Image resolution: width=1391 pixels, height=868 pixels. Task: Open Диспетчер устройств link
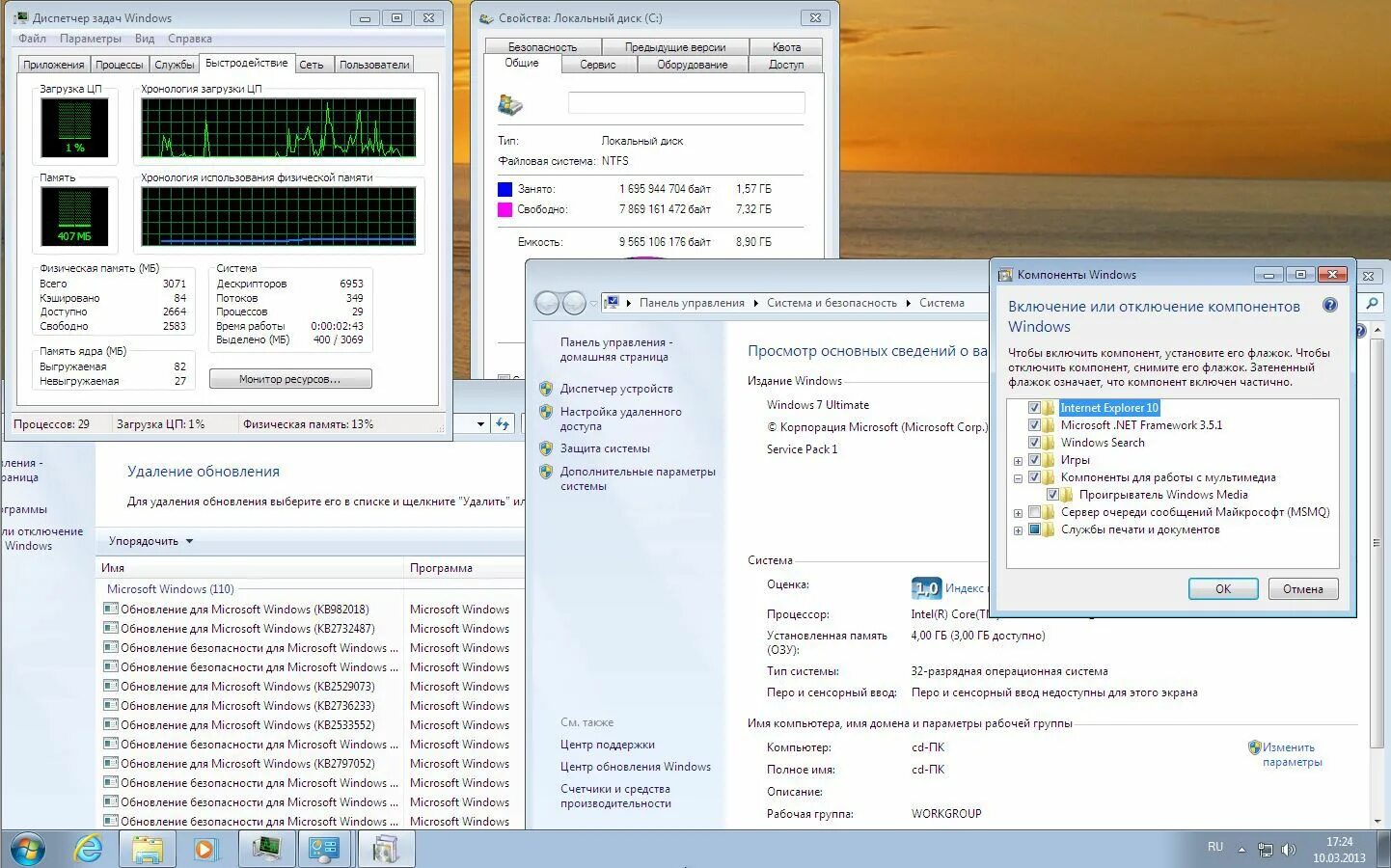(616, 389)
